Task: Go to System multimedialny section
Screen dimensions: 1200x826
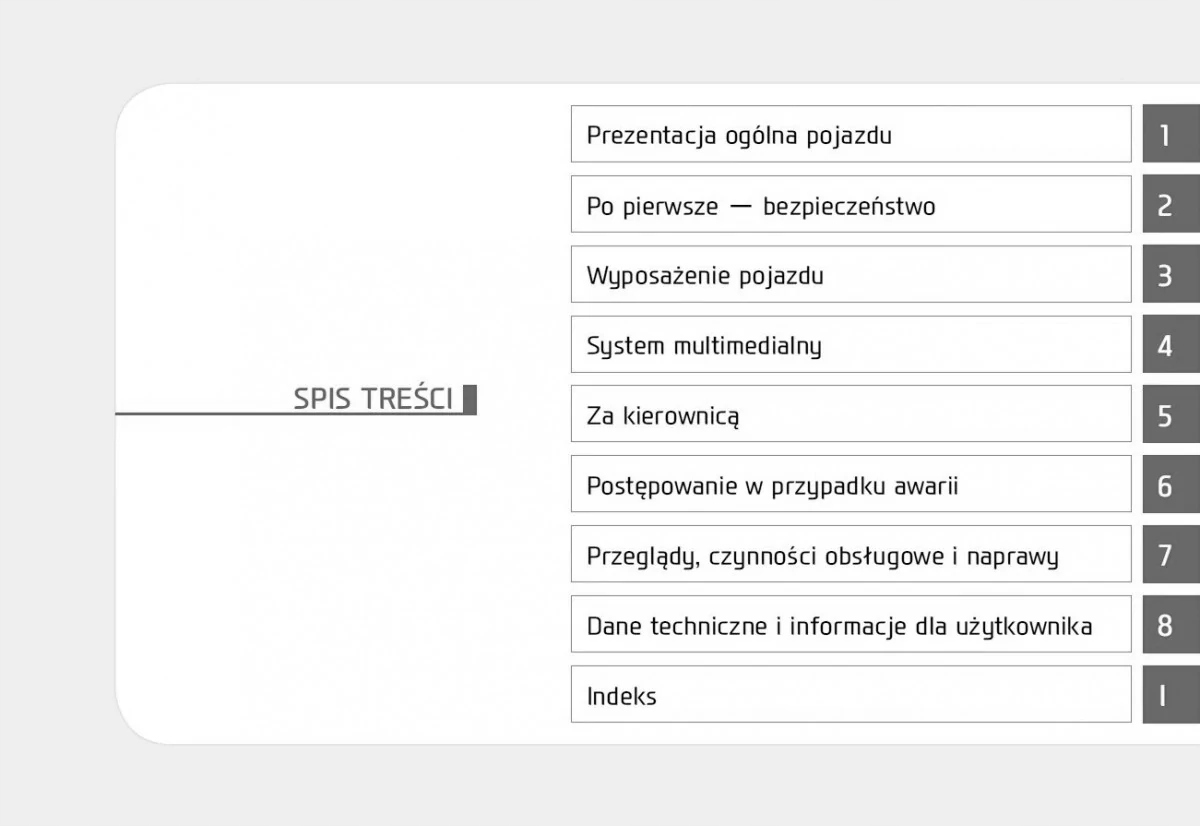Action: pos(850,345)
